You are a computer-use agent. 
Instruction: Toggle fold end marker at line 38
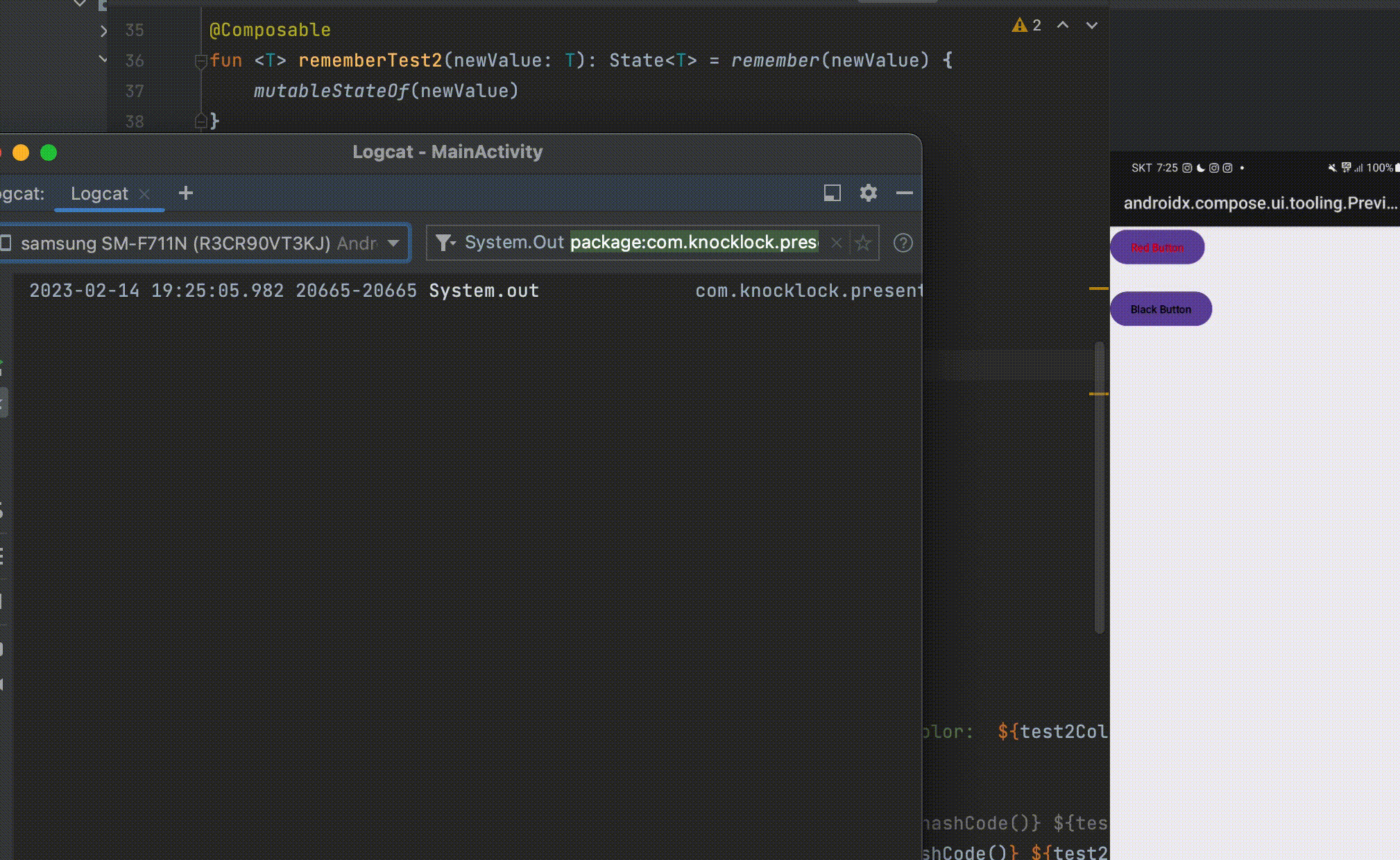pos(200,121)
